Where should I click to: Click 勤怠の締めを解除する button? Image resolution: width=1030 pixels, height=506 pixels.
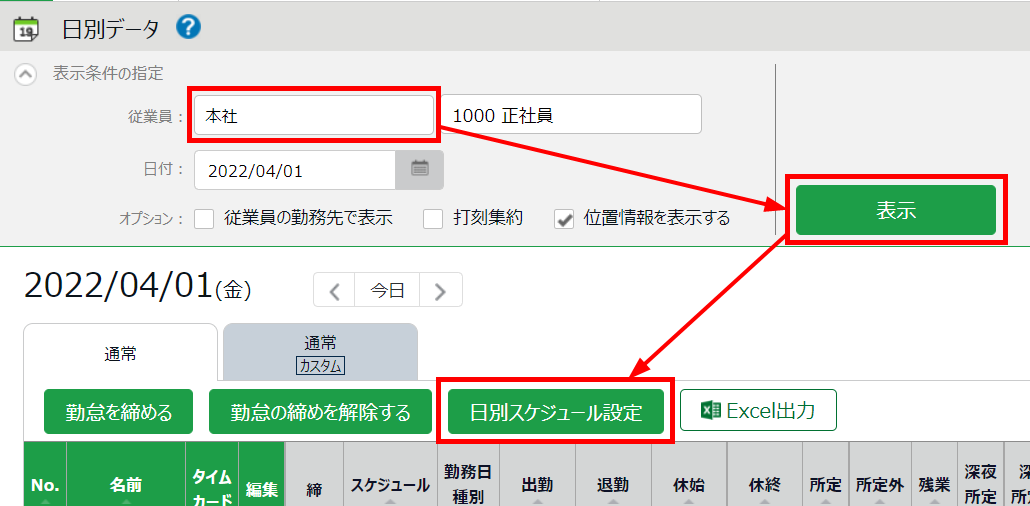pyautogui.click(x=320, y=412)
